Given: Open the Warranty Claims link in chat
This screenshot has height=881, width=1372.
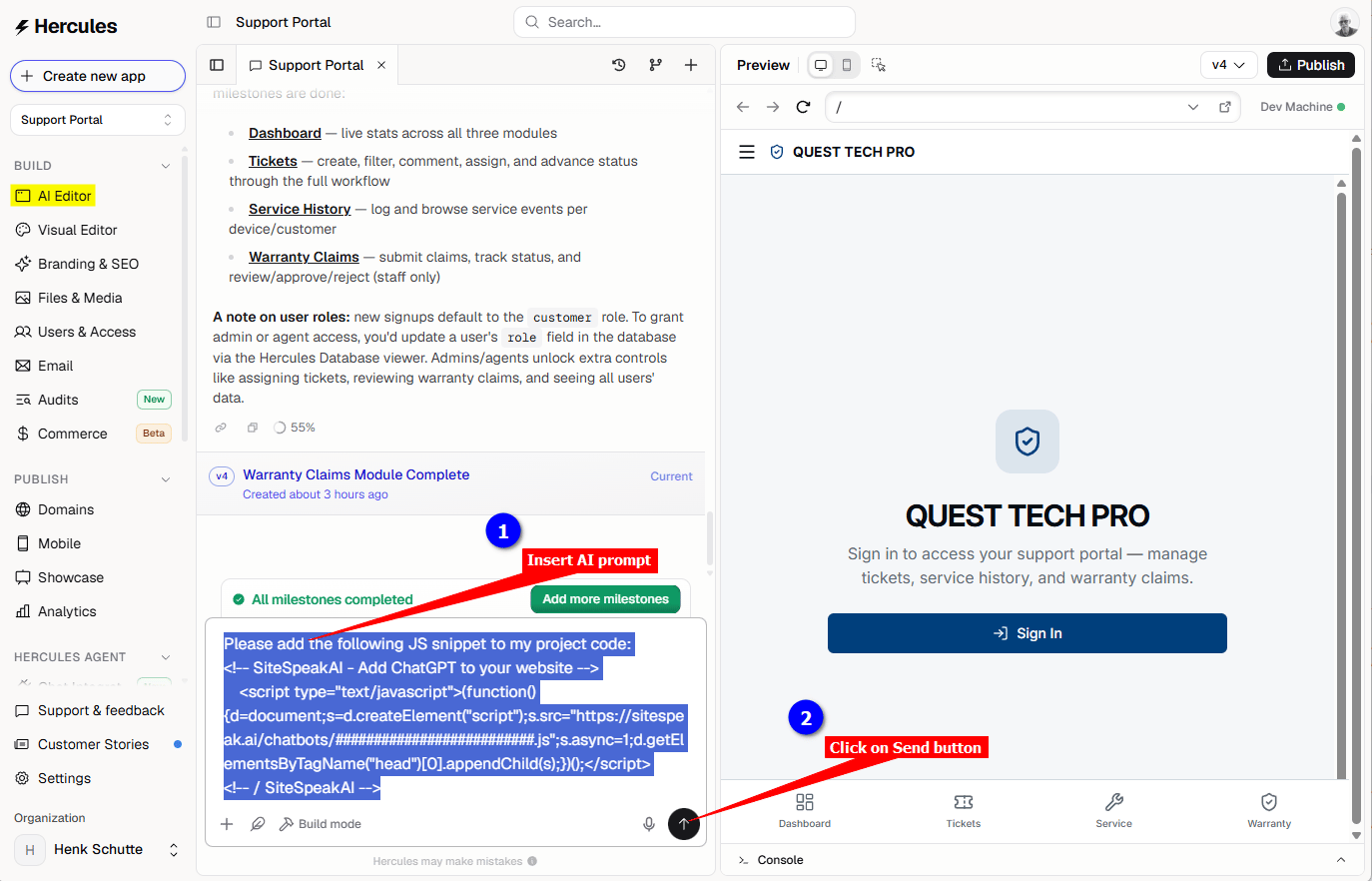Looking at the screenshot, I should 304,257.
